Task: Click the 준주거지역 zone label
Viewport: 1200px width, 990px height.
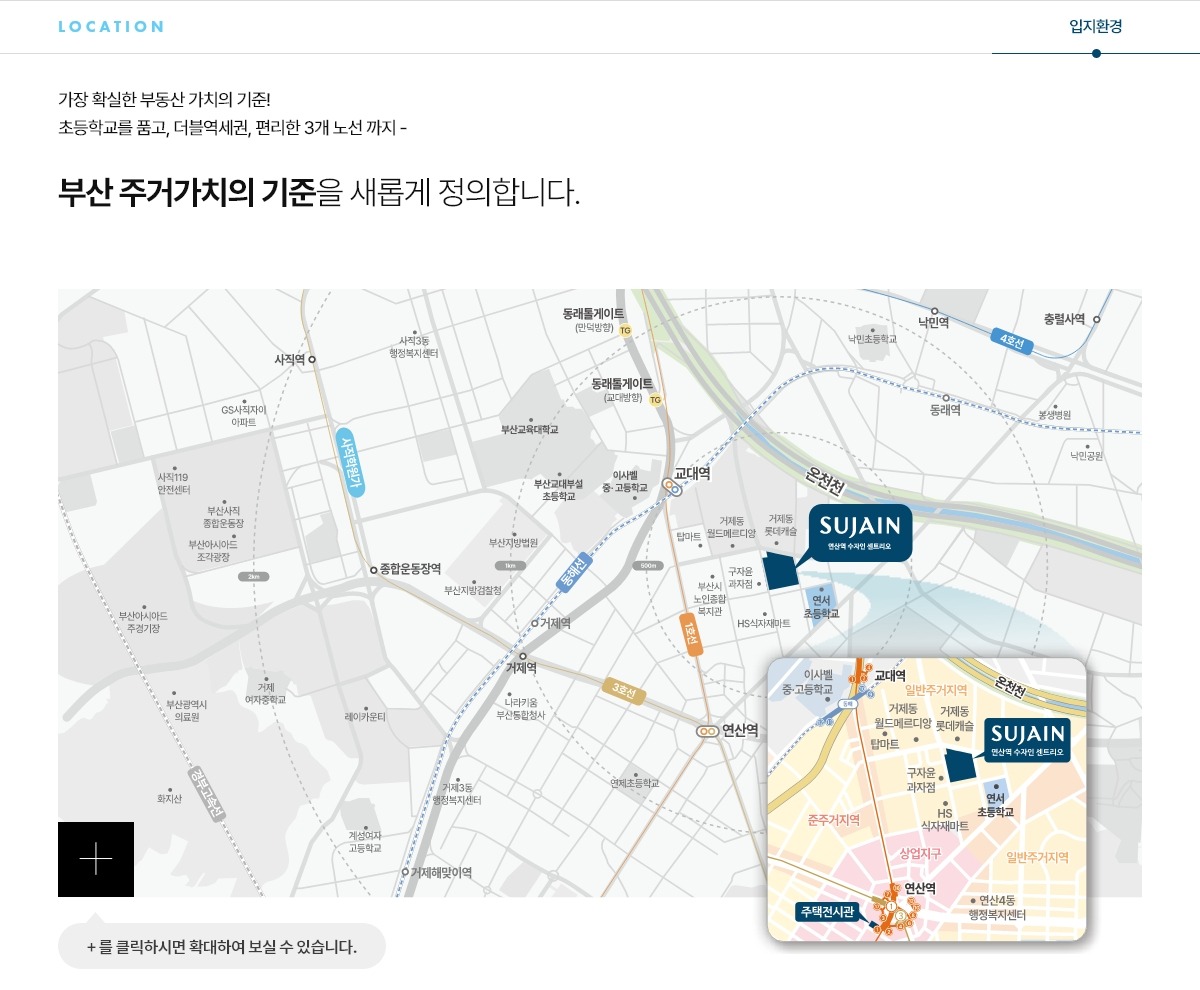Action: coord(834,820)
